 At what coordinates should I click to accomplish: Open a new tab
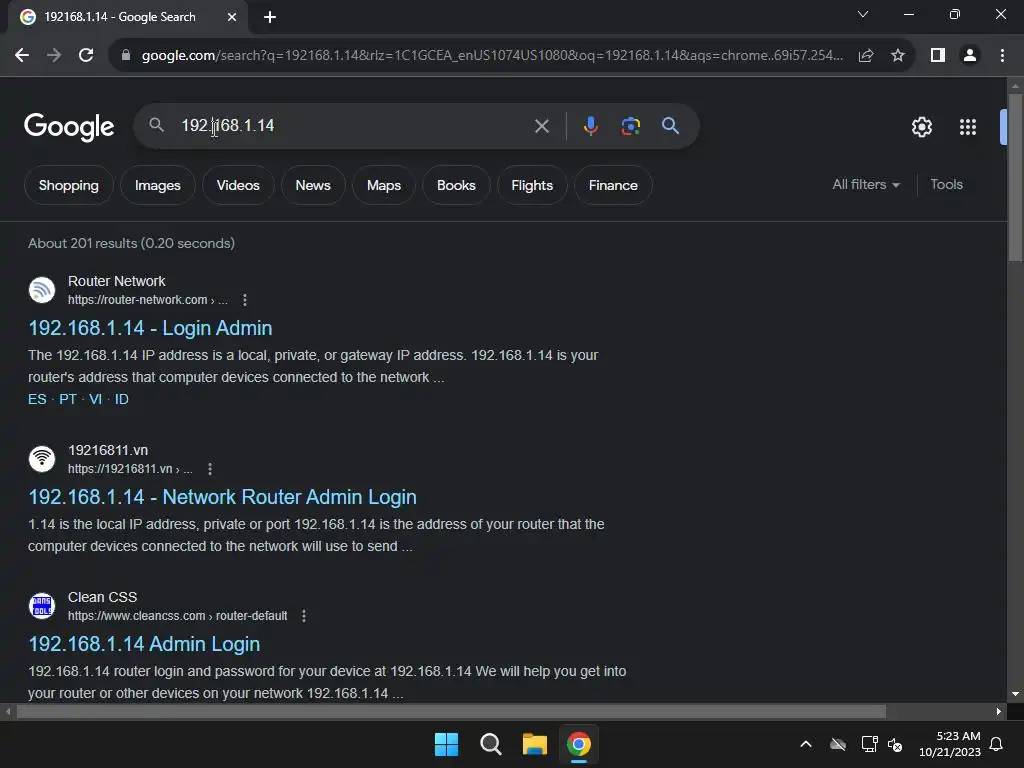270,17
